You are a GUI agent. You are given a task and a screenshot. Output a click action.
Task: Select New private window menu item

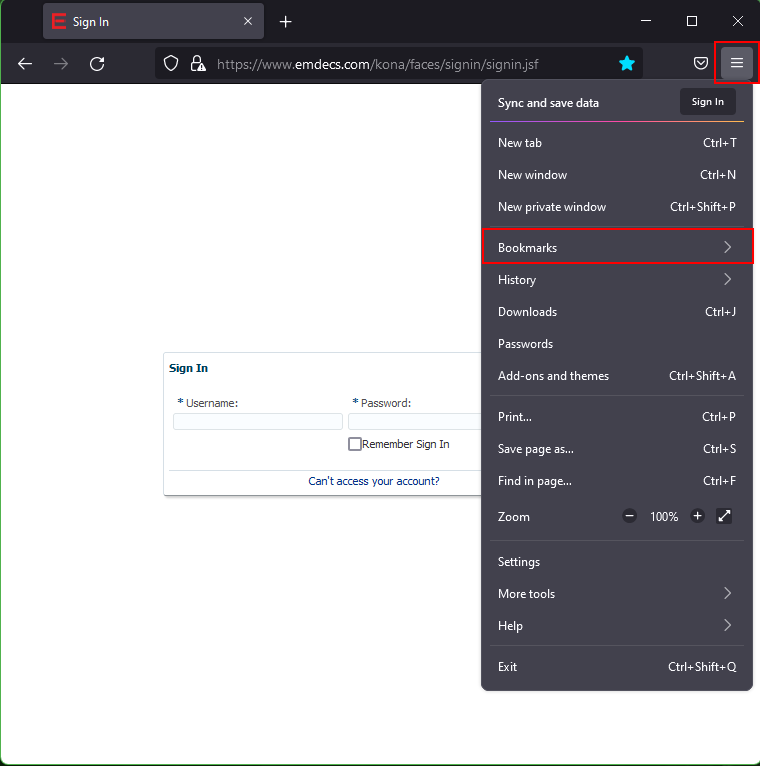coord(552,207)
